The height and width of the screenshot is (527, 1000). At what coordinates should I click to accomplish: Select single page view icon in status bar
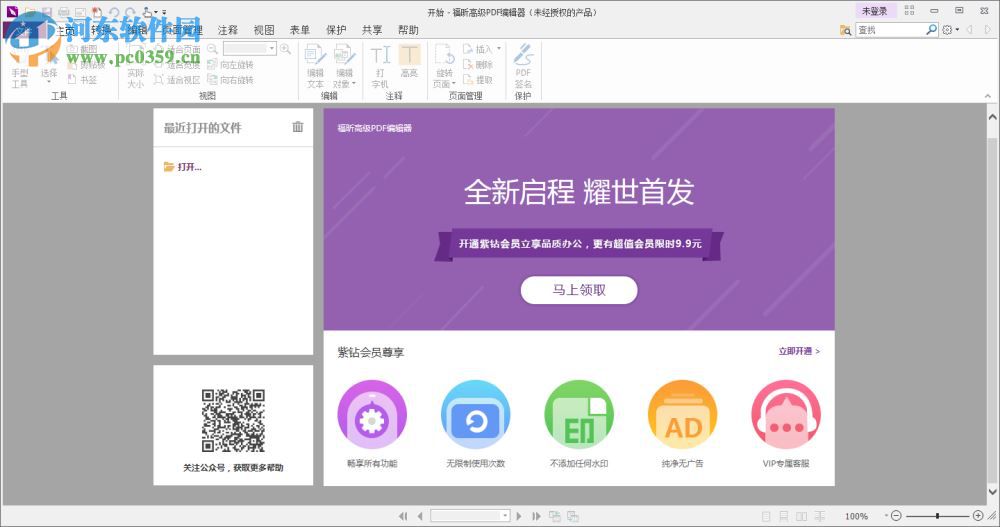tap(766, 516)
